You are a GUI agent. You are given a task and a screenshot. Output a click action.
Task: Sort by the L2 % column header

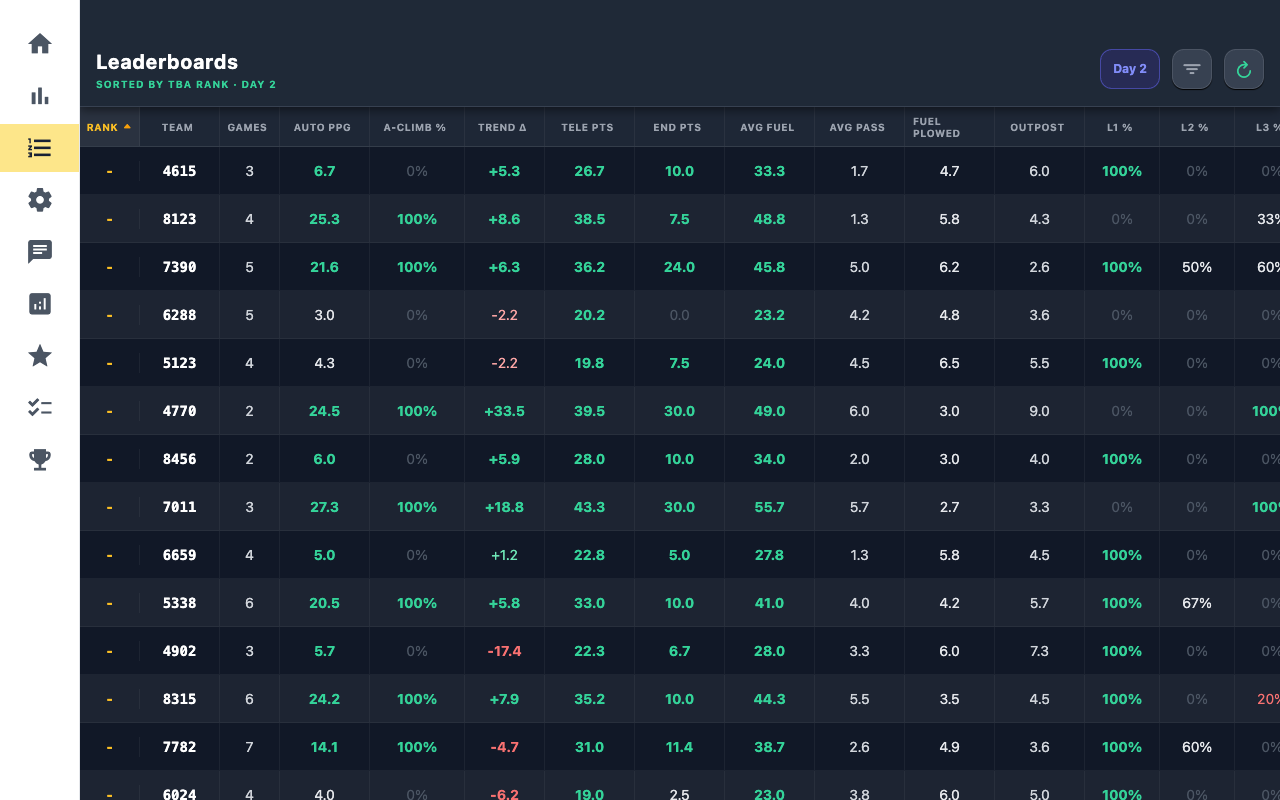click(1196, 127)
